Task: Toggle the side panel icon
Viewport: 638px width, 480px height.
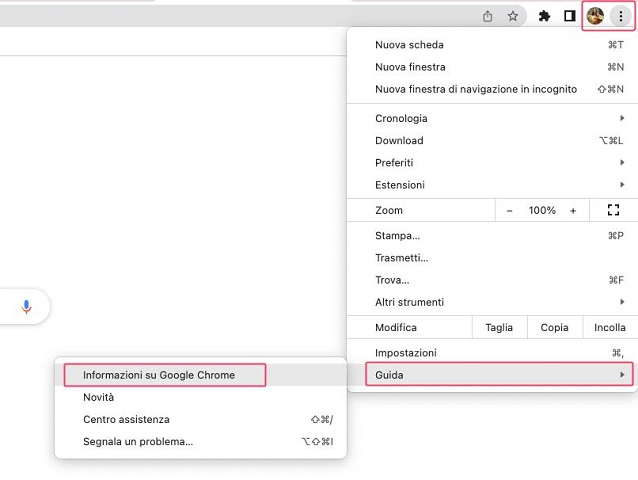Action: pyautogui.click(x=570, y=16)
